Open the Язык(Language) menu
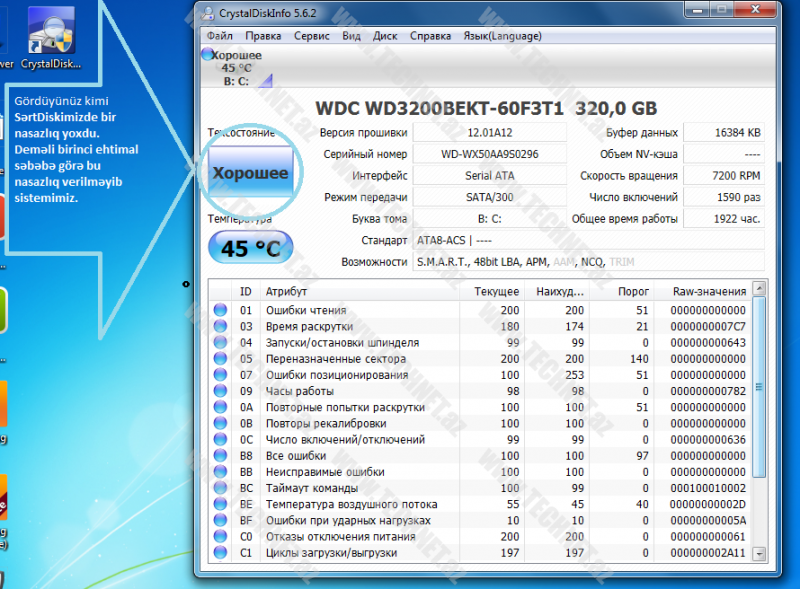This screenshot has height=589, width=800. click(x=502, y=36)
